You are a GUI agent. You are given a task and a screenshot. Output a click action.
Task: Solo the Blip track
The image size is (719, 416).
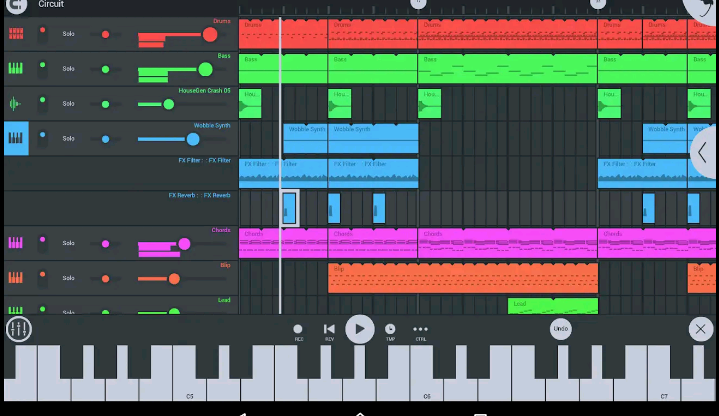point(68,278)
